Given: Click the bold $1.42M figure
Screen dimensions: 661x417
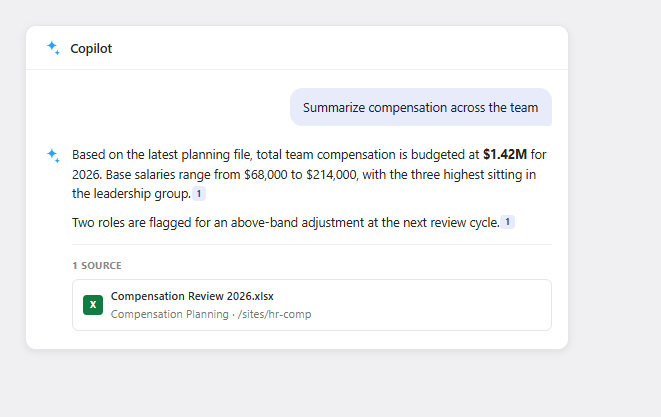Looking at the screenshot, I should (505, 154).
